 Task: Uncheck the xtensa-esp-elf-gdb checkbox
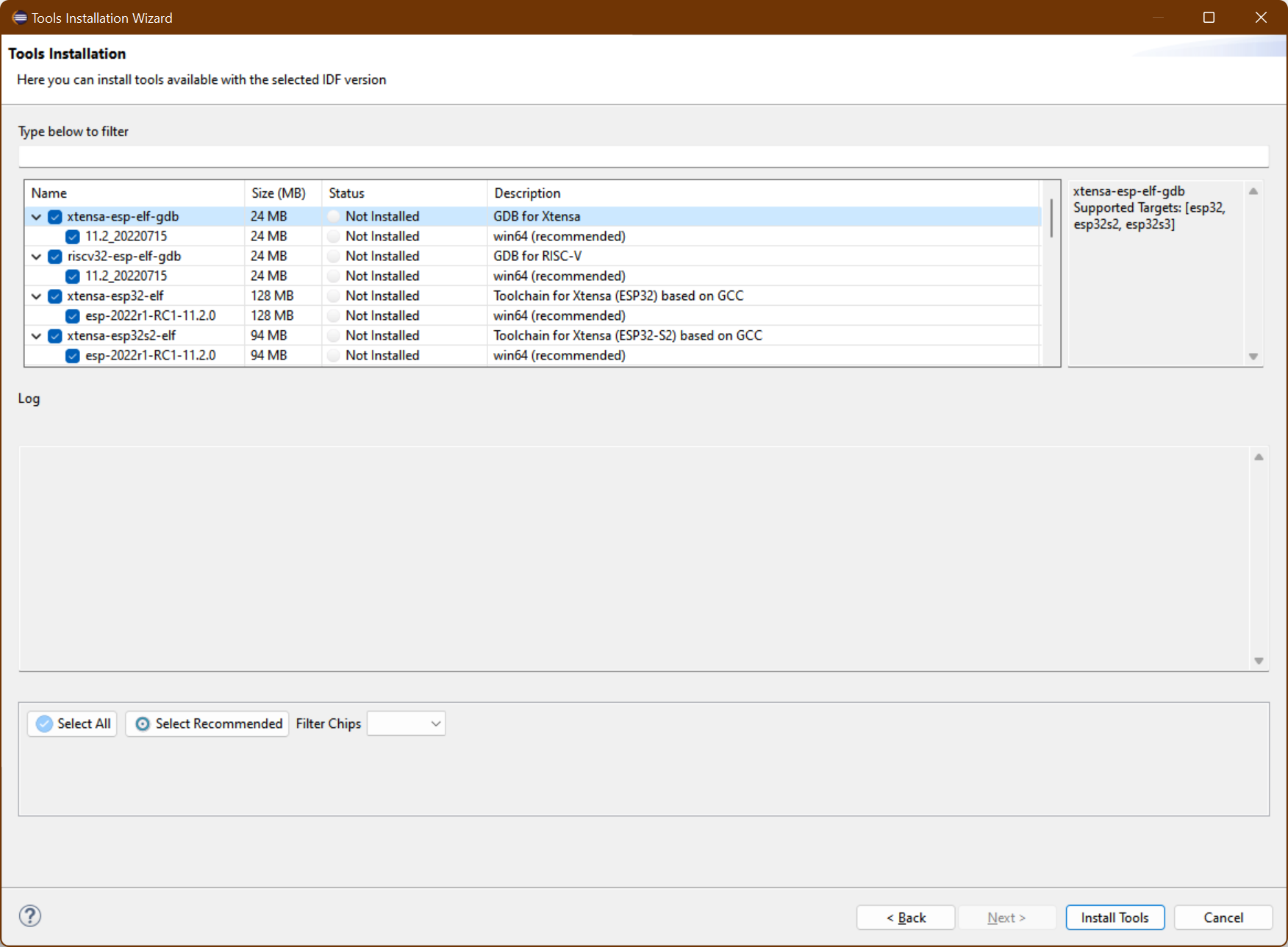[x=55, y=217]
